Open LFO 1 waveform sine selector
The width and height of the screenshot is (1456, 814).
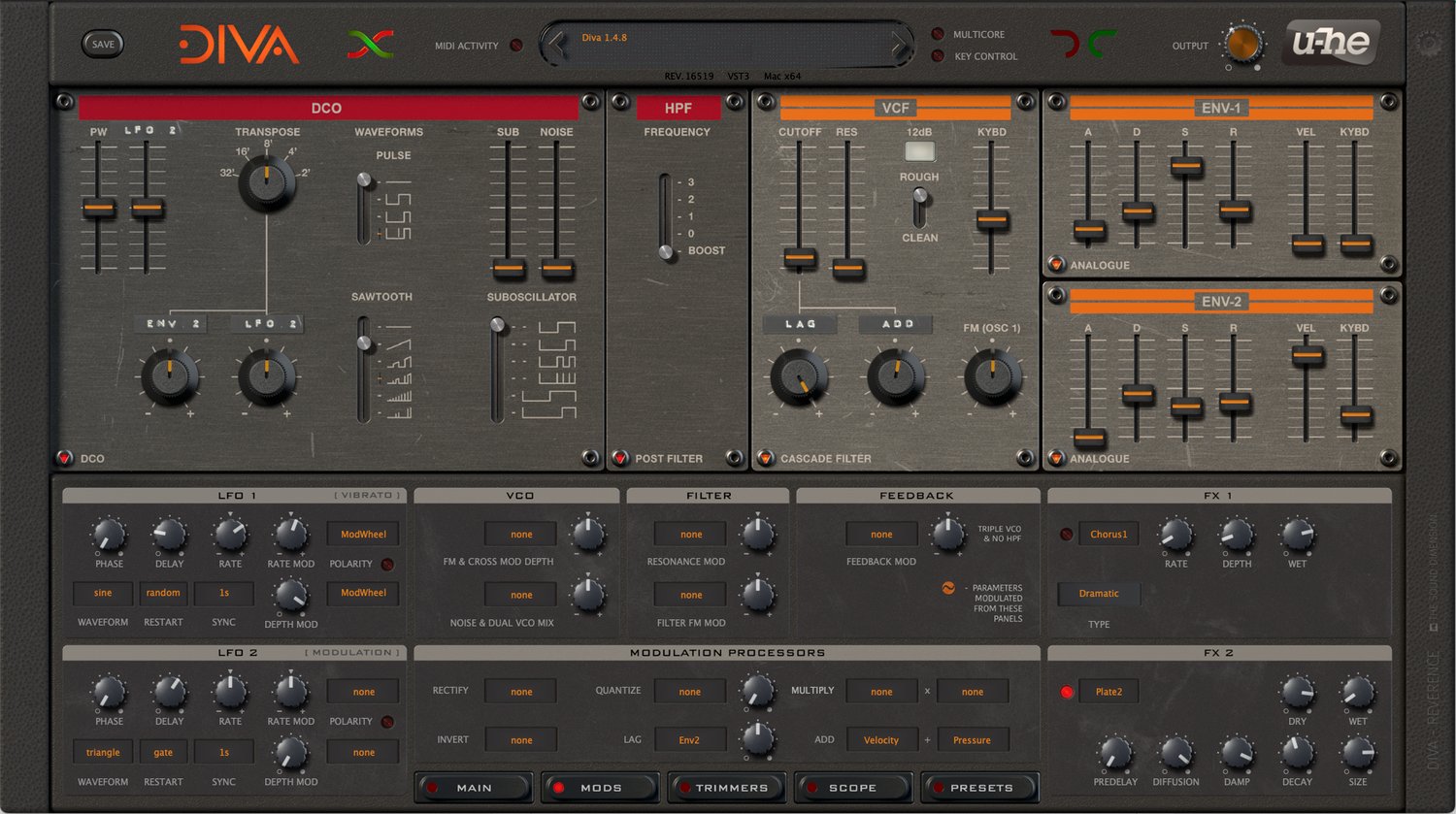pos(103,593)
